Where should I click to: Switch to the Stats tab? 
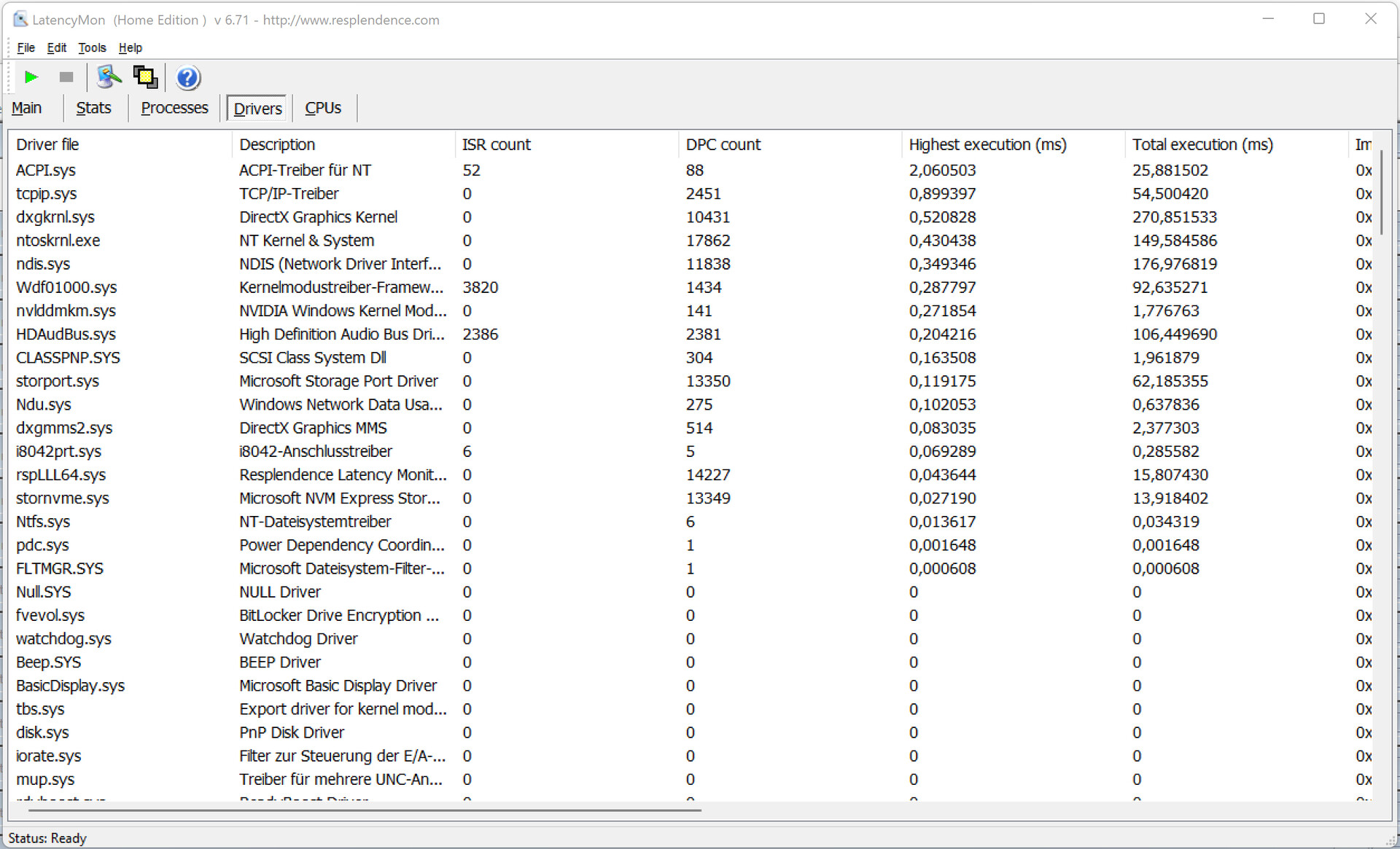pos(93,108)
